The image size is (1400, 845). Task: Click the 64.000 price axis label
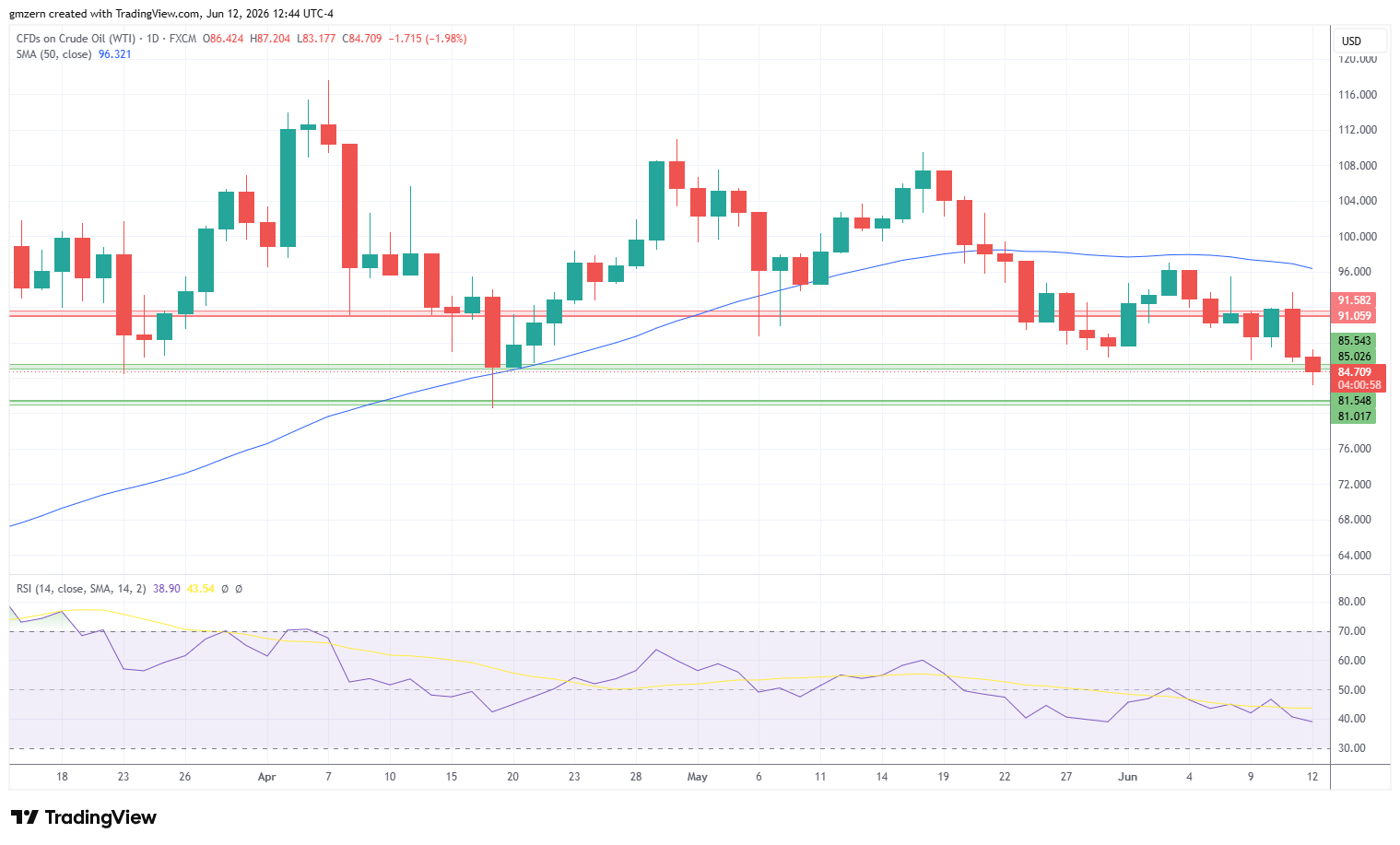[1355, 556]
